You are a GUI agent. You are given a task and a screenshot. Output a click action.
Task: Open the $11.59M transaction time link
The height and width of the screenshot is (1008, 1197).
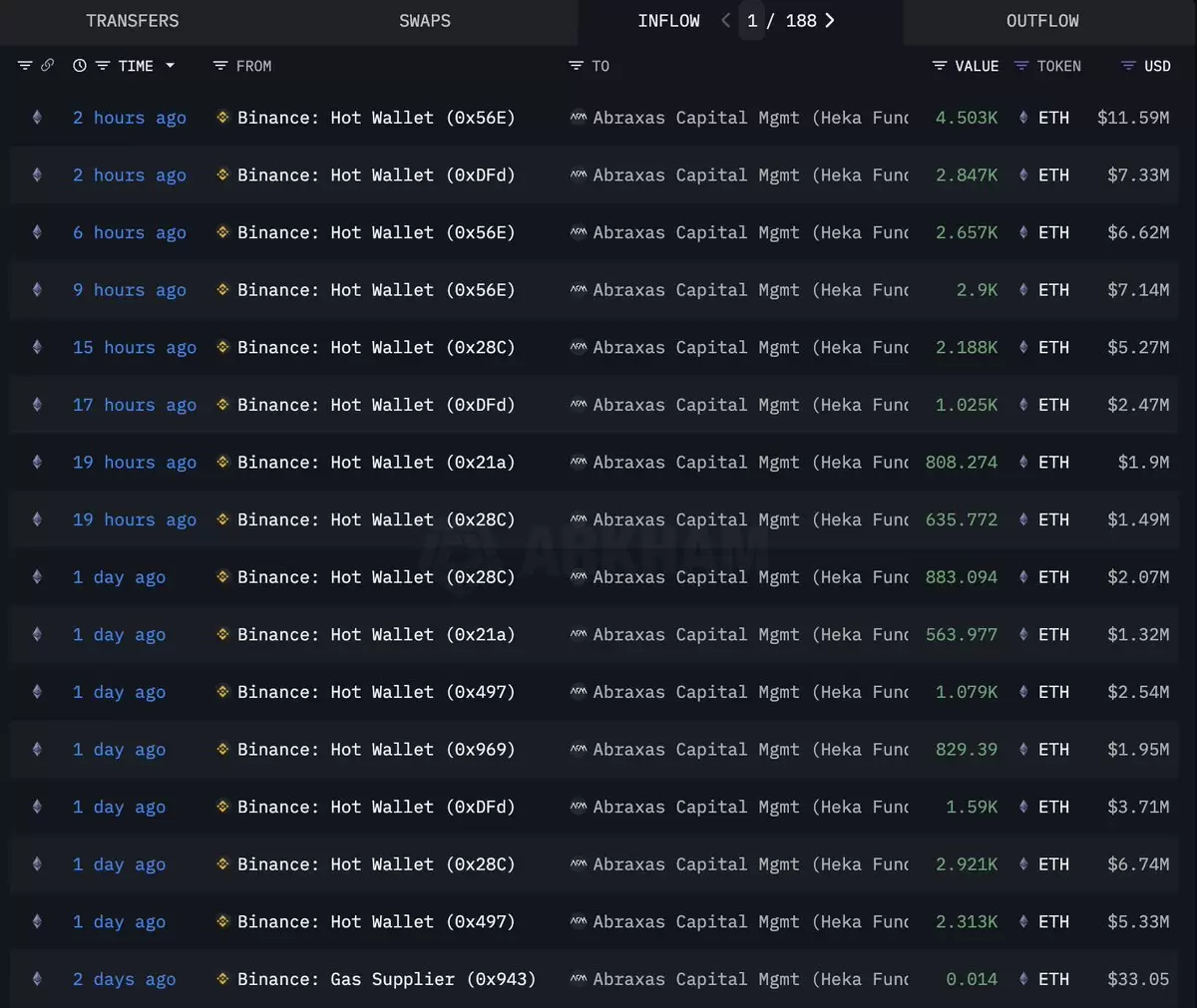click(130, 118)
